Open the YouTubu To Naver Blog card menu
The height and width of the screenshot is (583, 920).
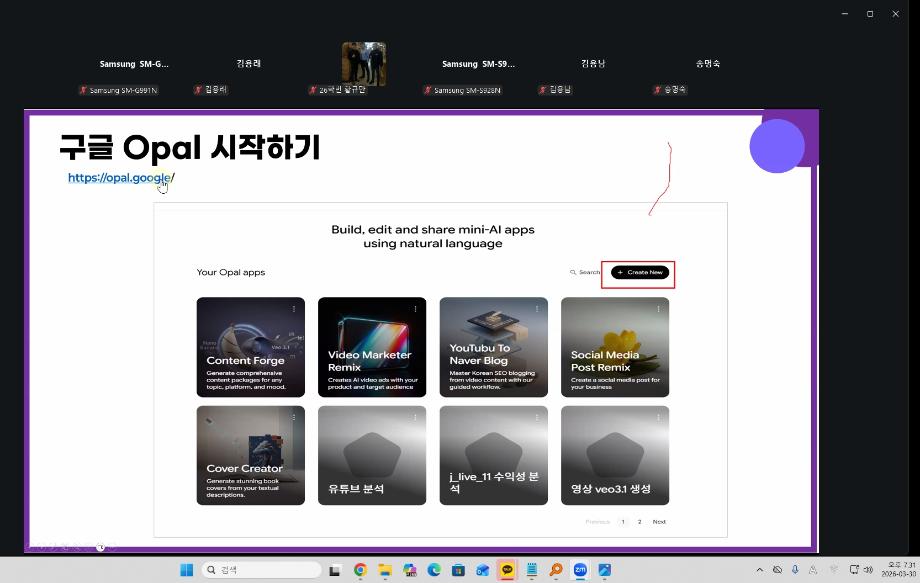point(536,309)
